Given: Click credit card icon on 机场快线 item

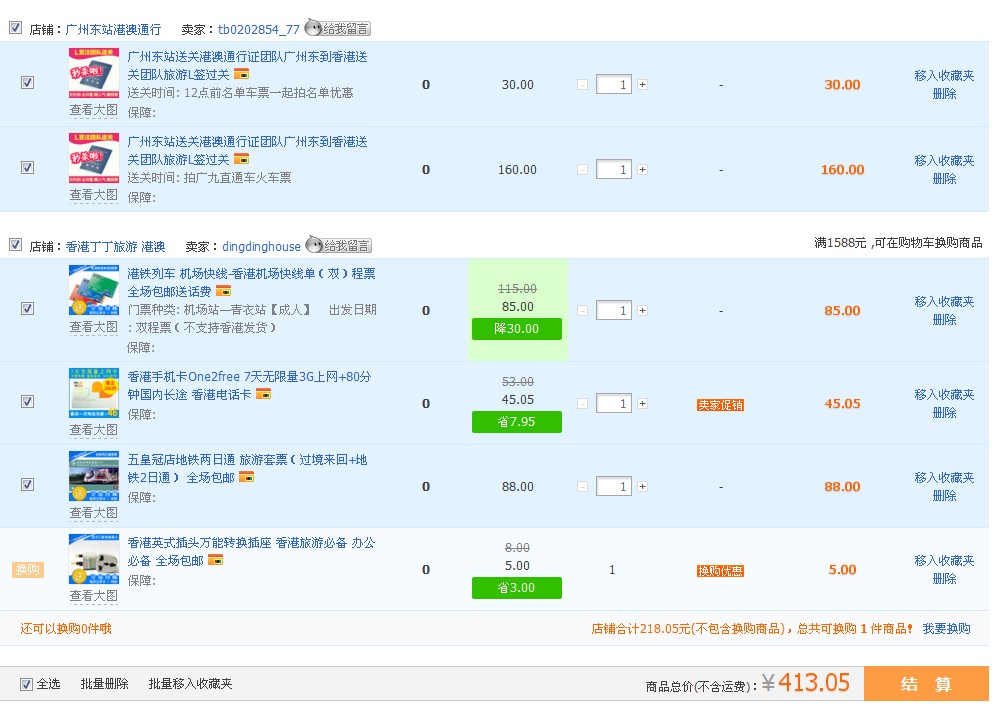Looking at the screenshot, I should tap(223, 291).
